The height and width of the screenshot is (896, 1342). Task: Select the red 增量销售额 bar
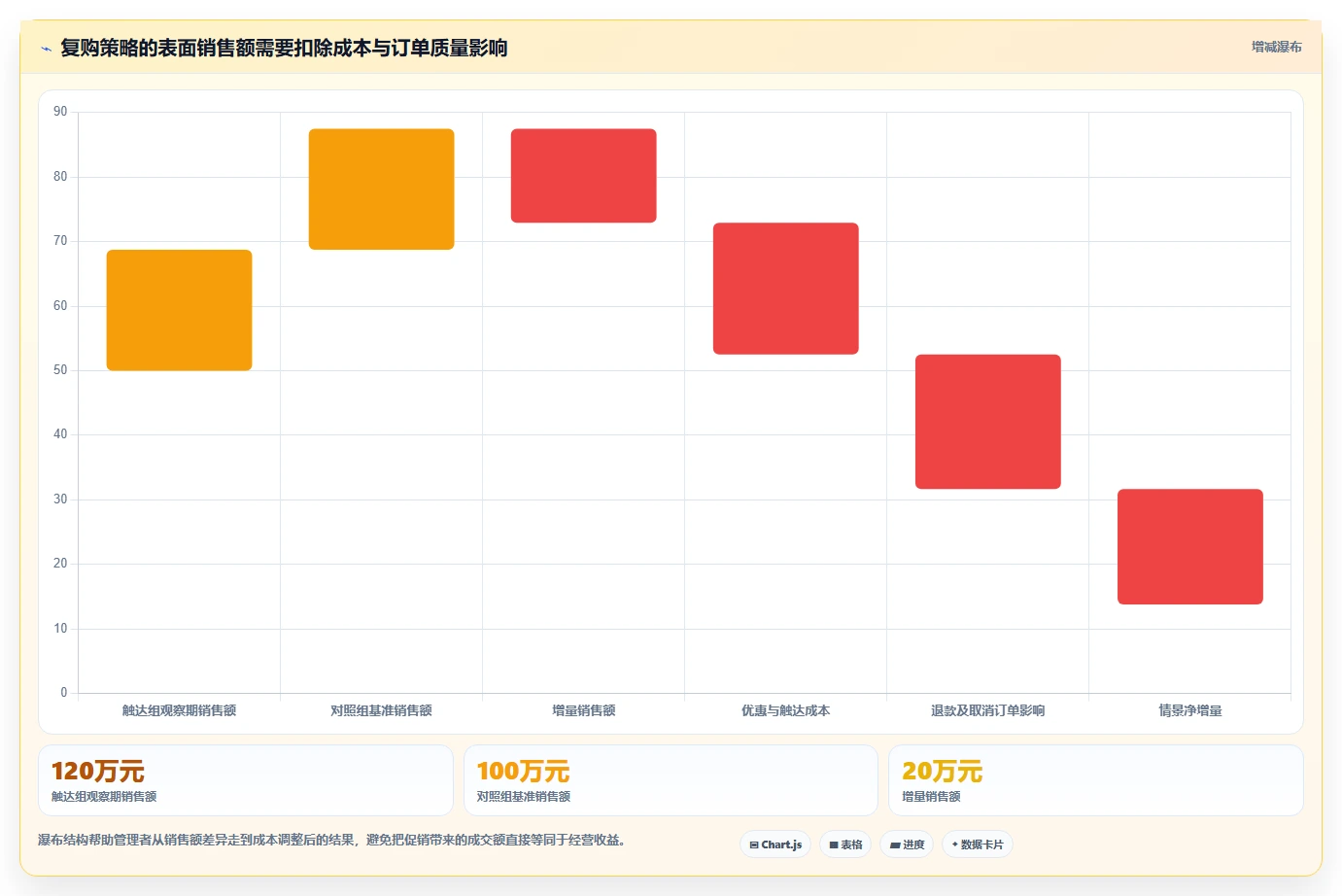(583, 176)
